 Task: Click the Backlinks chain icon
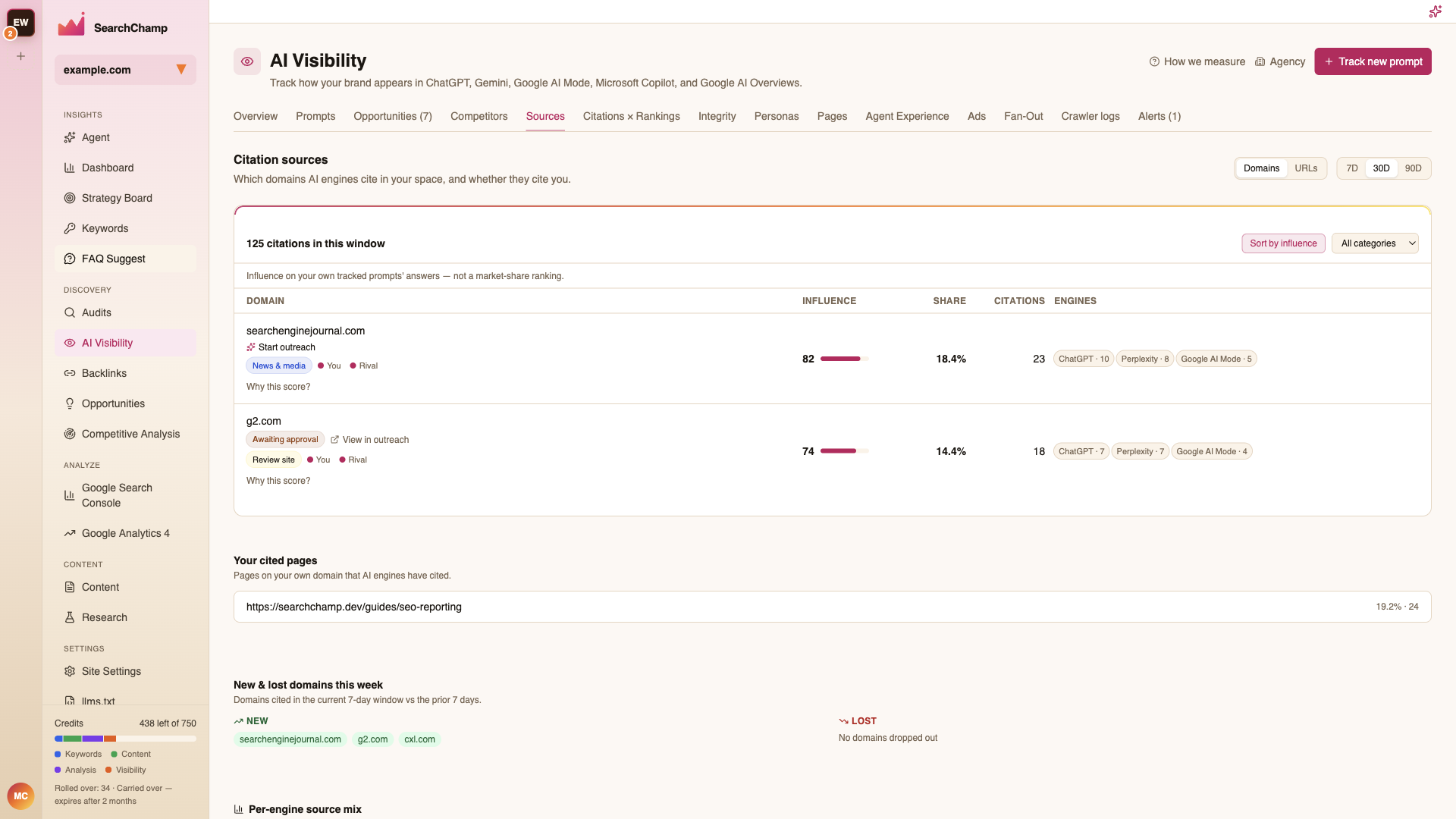(x=70, y=373)
